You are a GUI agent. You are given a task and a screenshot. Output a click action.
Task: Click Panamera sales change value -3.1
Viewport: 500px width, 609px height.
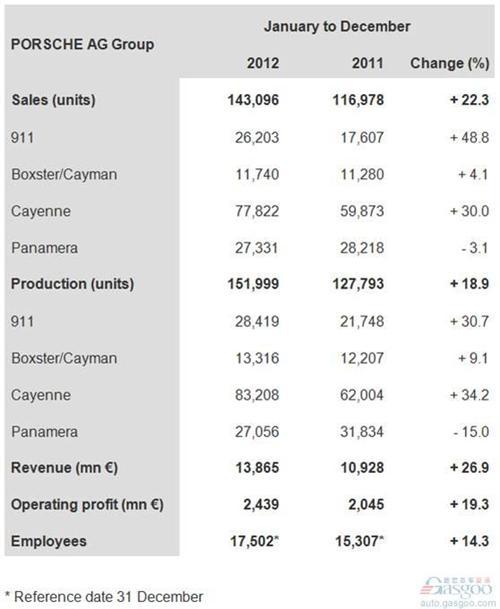pos(475,248)
